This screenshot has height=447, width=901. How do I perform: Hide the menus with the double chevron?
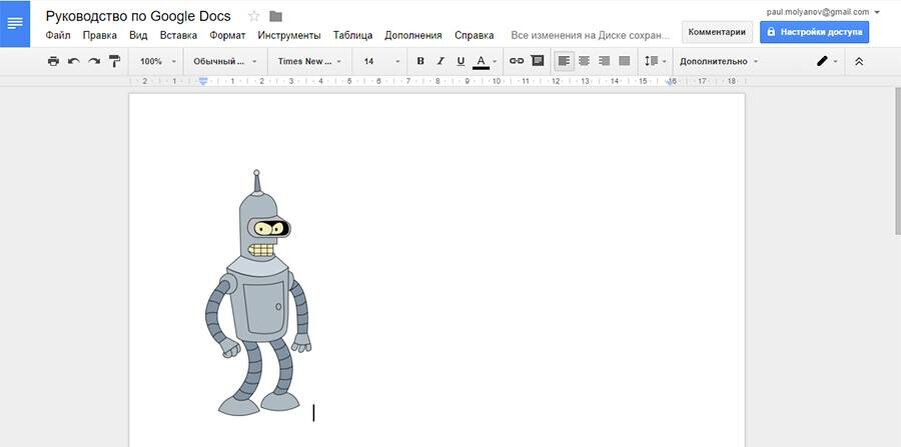(859, 61)
